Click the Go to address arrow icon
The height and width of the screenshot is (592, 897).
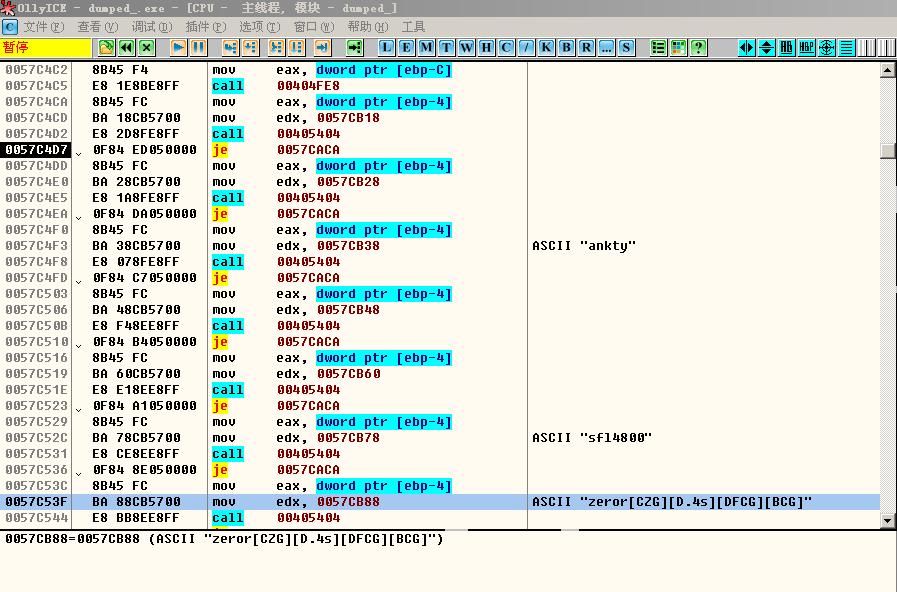tap(355, 47)
